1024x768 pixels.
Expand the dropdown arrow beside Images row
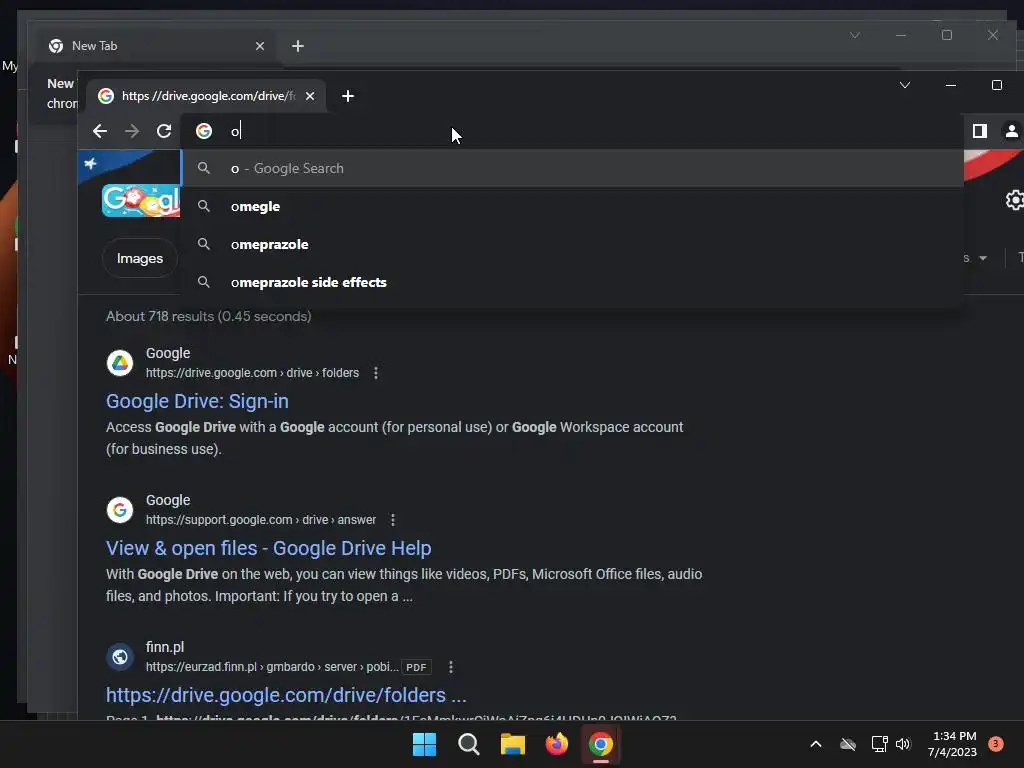[x=983, y=258]
